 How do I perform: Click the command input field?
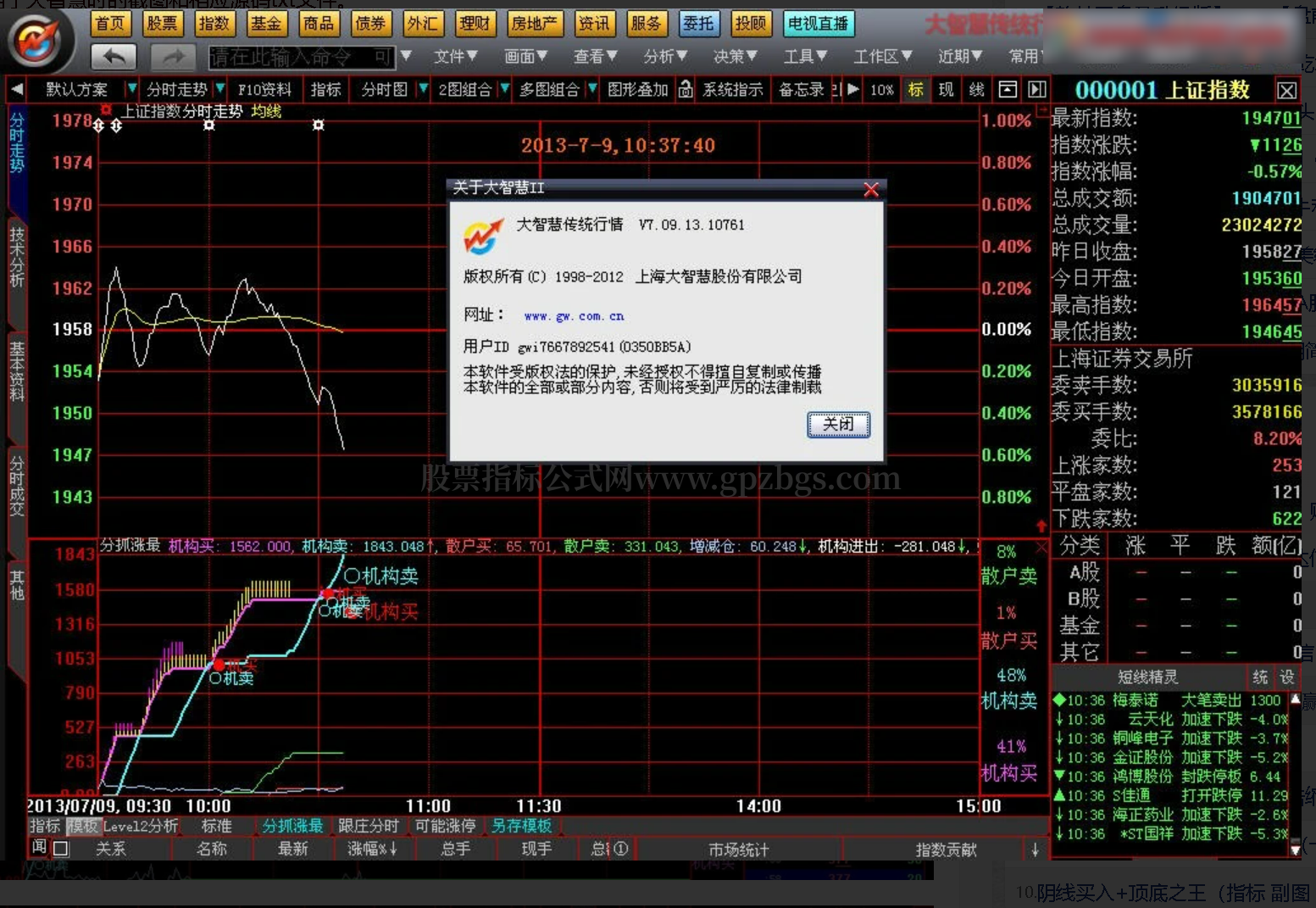click(x=302, y=57)
